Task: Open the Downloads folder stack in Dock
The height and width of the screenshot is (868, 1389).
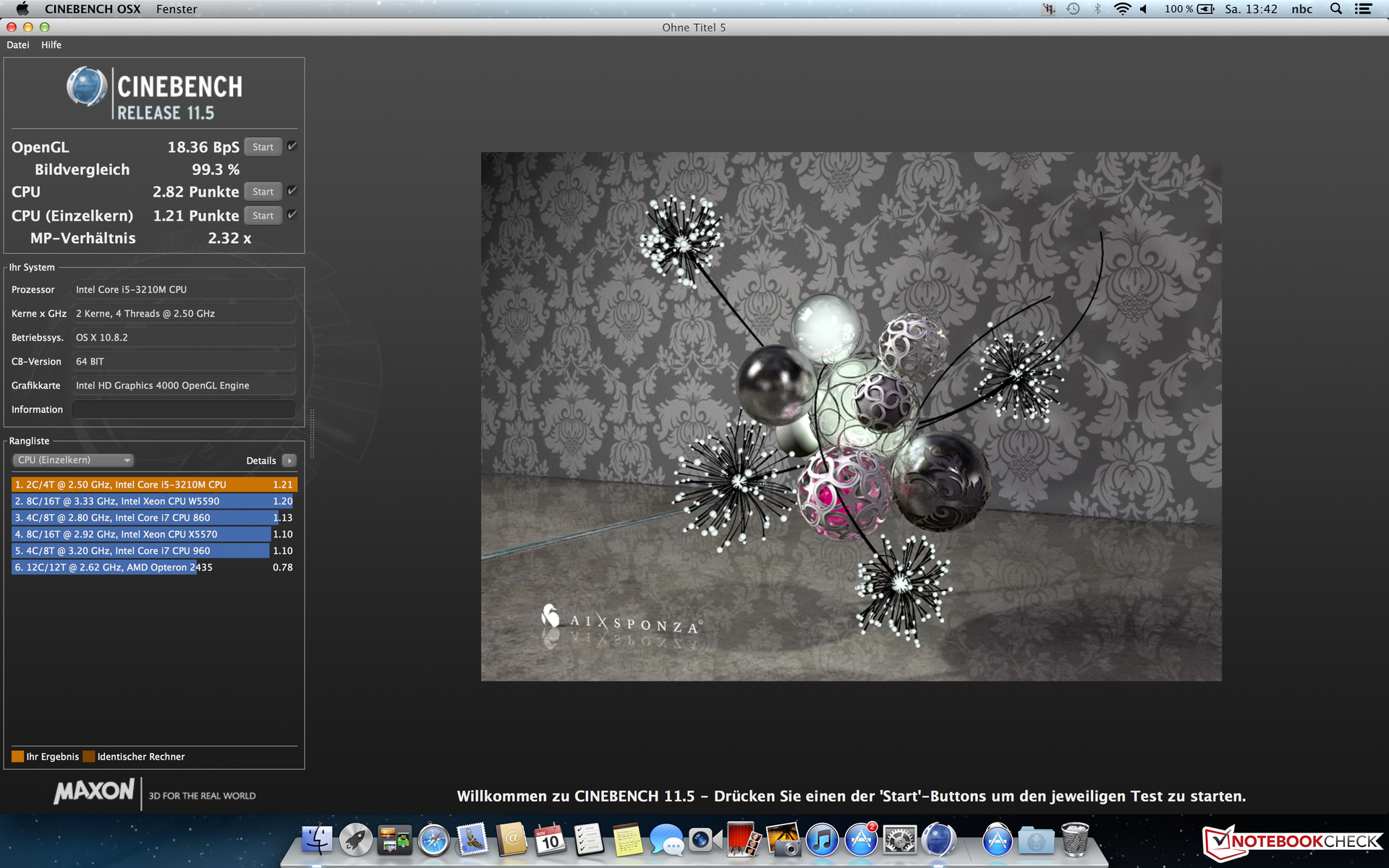Action: pos(1036,841)
